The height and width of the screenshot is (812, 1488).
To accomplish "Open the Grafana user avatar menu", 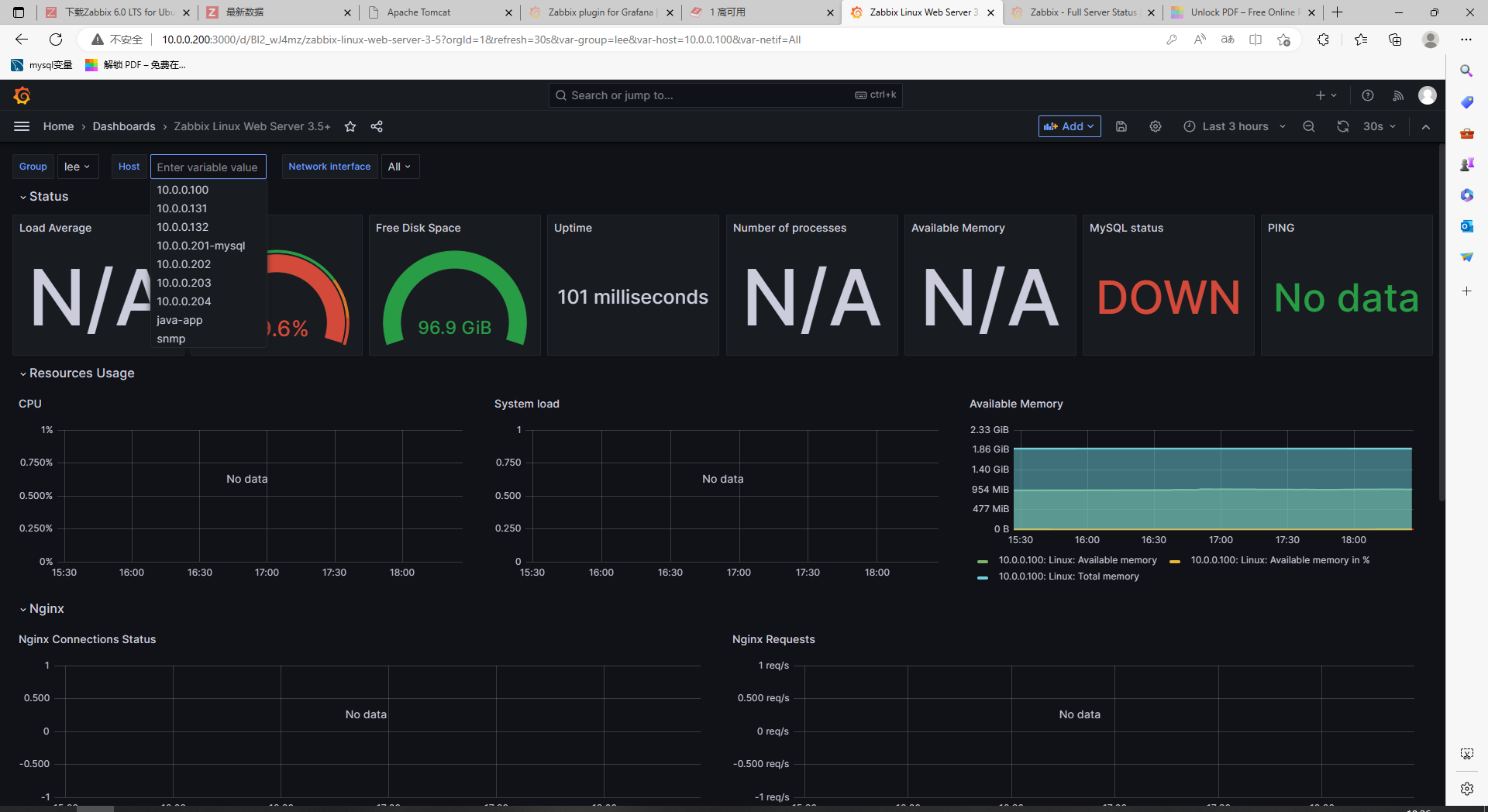I will tap(1428, 95).
